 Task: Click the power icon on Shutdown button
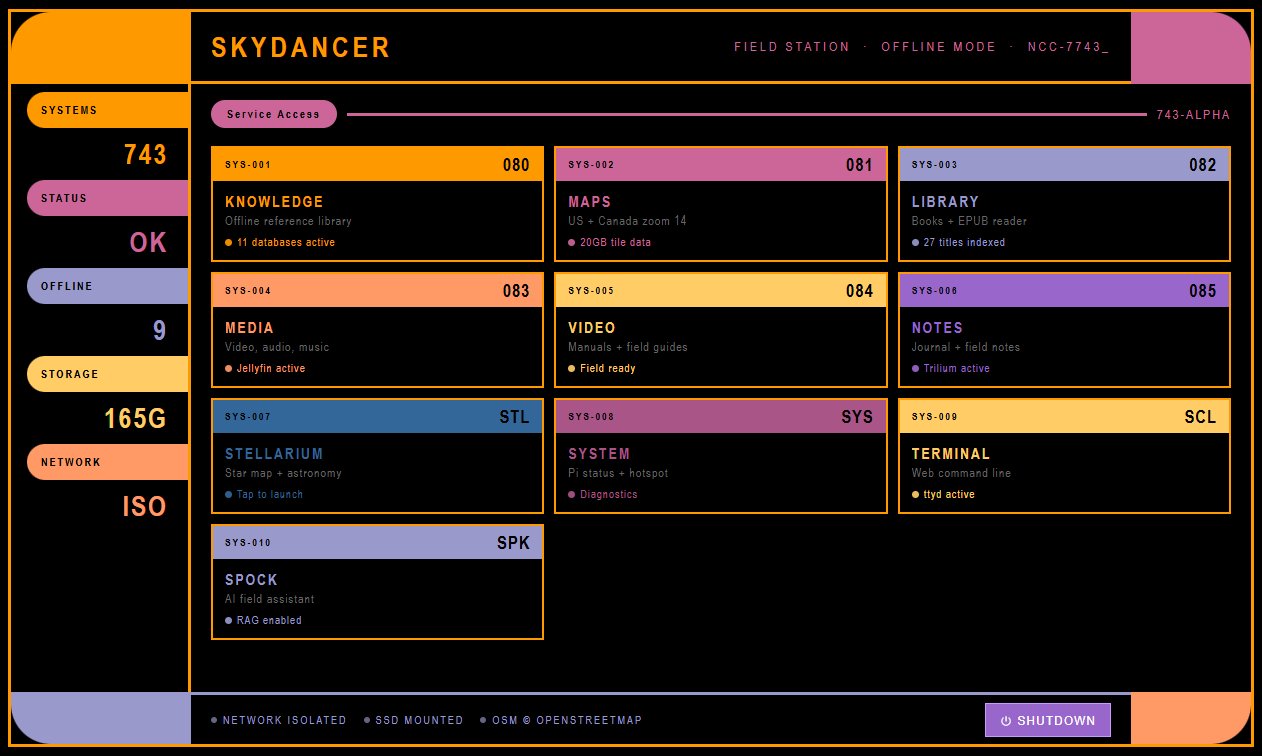click(x=1006, y=720)
